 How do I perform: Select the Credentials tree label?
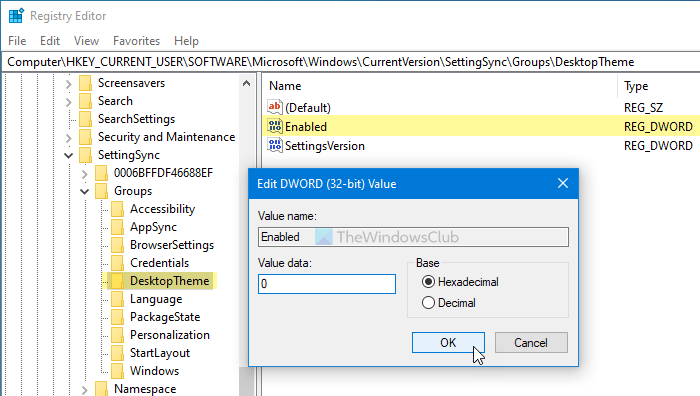(x=159, y=263)
